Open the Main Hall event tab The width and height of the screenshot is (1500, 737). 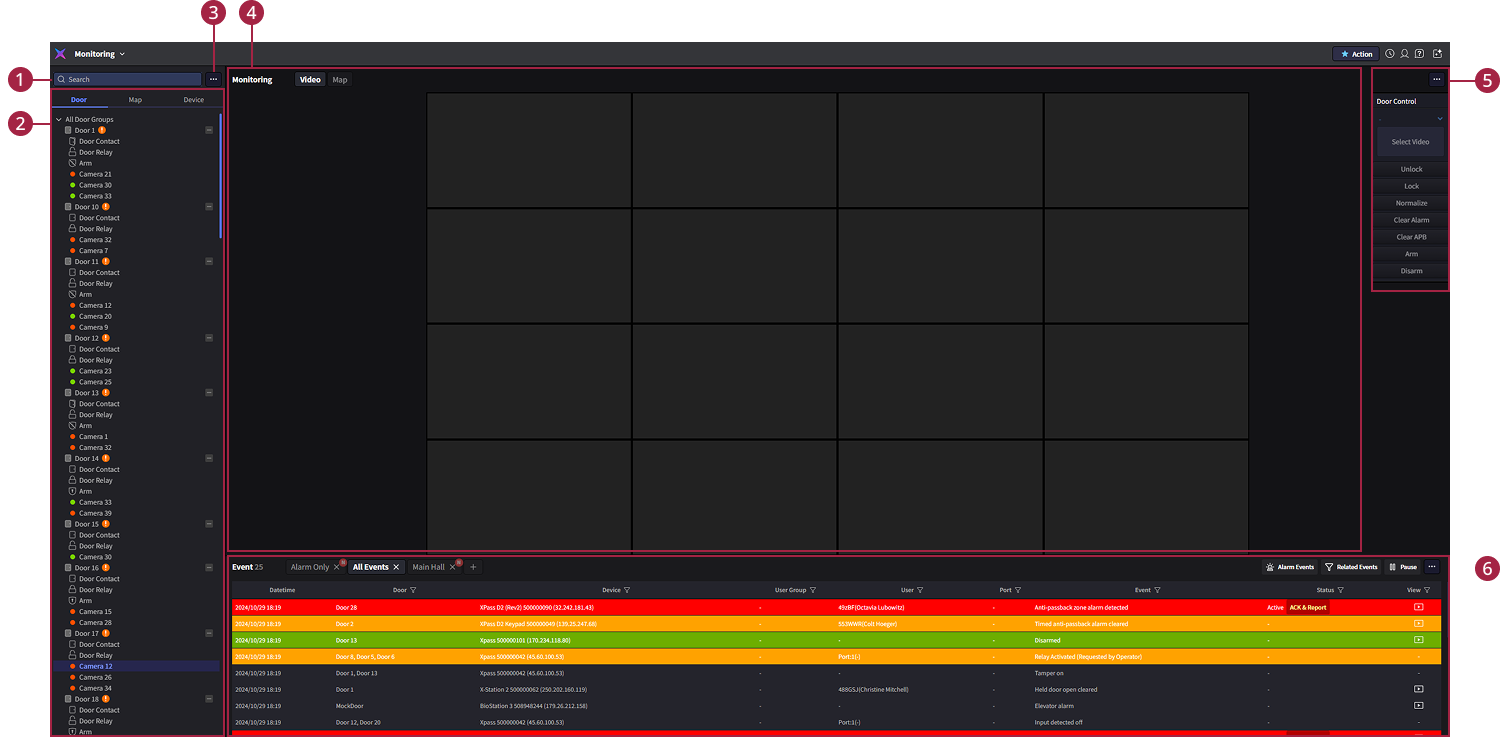pos(428,567)
